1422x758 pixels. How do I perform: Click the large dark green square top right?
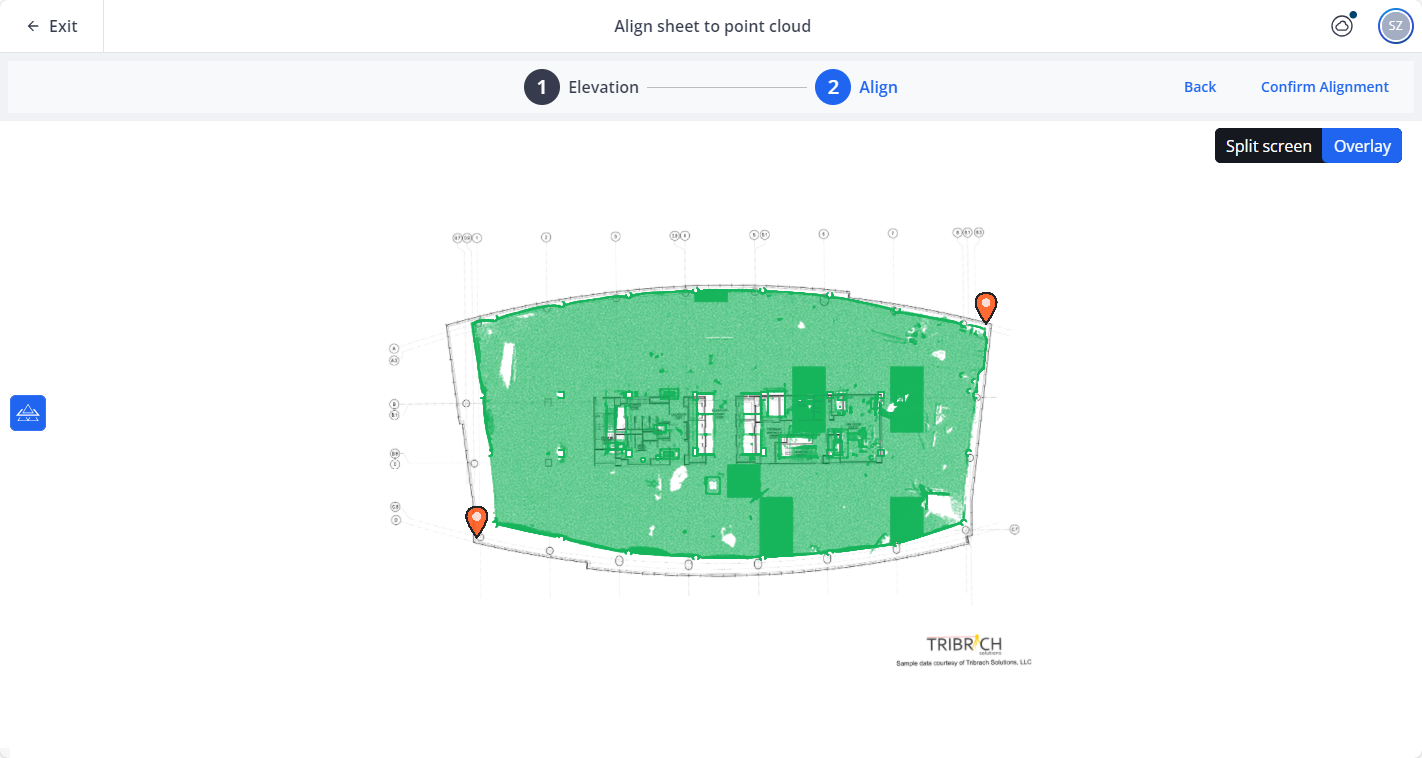(907, 398)
